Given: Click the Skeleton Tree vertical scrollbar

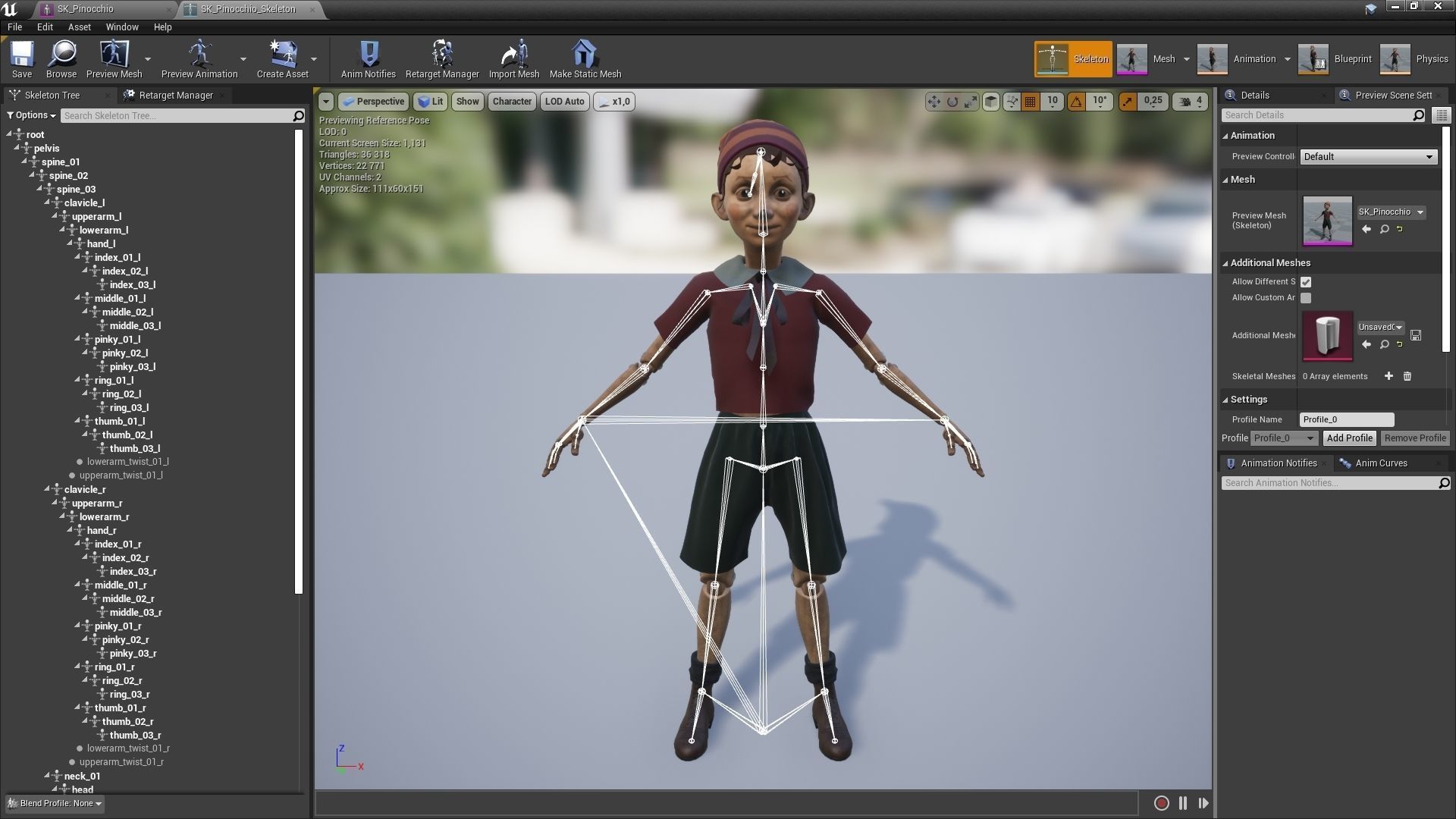Looking at the screenshot, I should [x=299, y=361].
